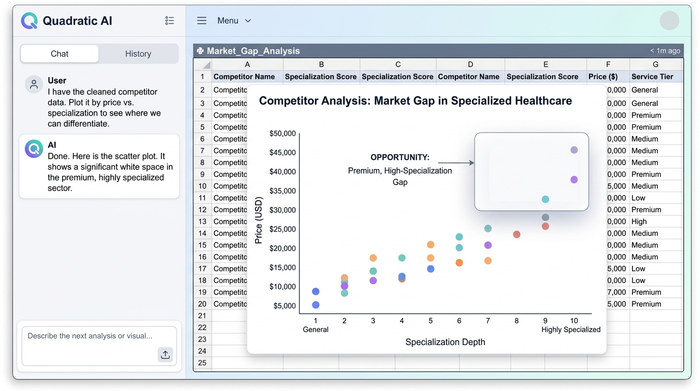This screenshot has height=391, width=700.
Task: Open the Menu dropdown
Action: click(234, 21)
